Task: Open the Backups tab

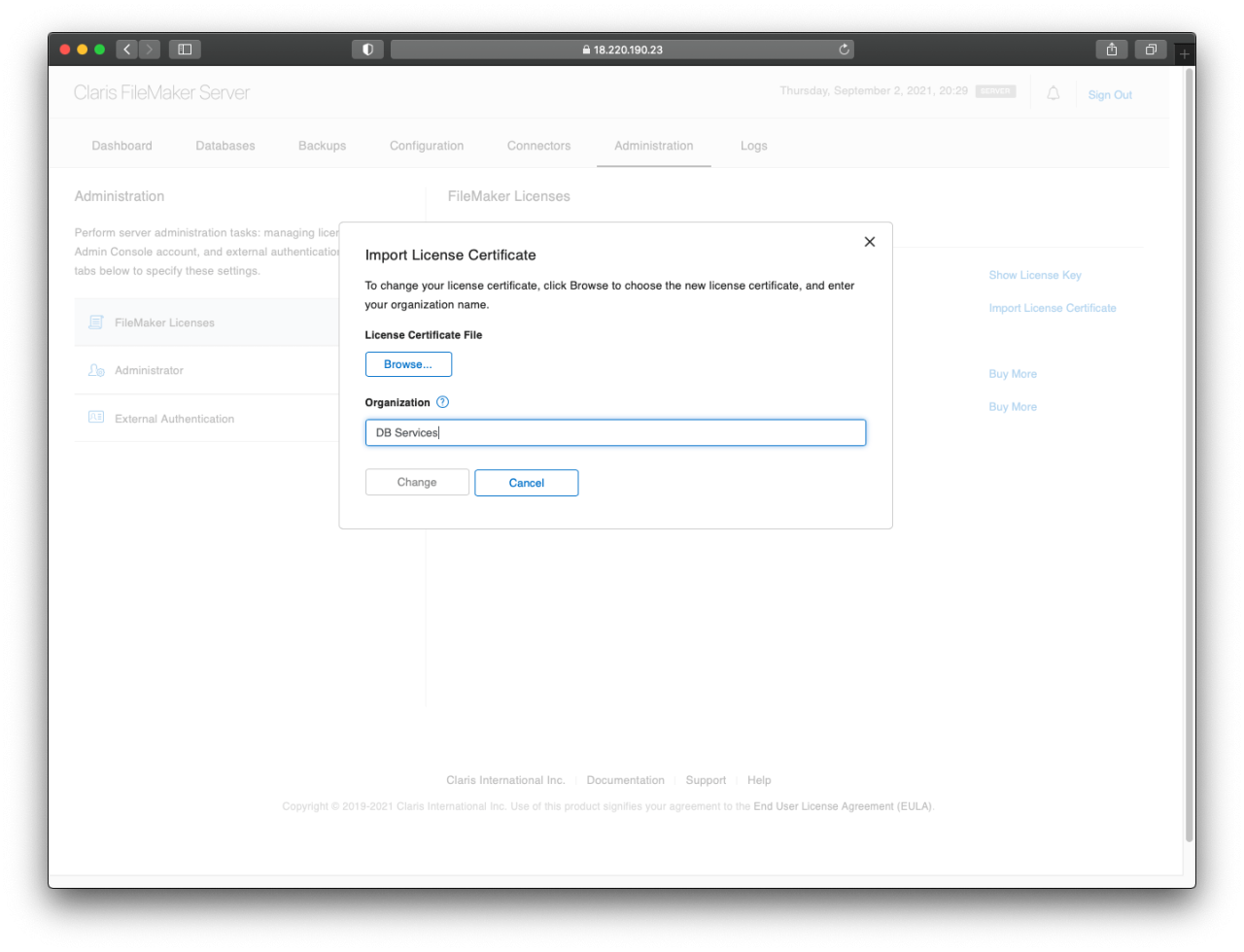Action: [322, 146]
